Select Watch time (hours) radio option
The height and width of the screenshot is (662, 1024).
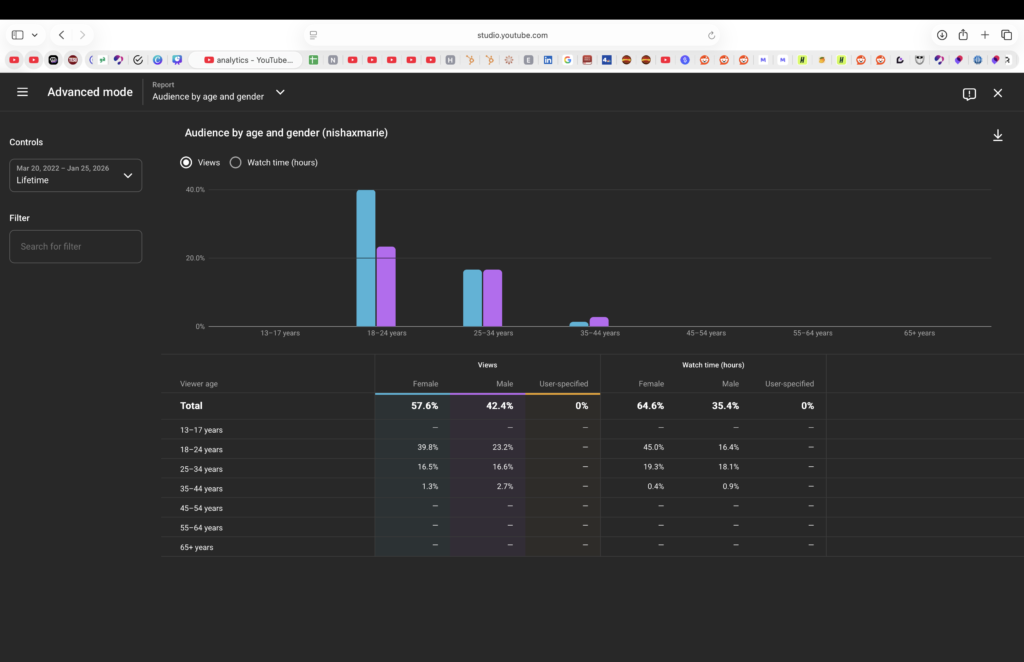tap(236, 162)
